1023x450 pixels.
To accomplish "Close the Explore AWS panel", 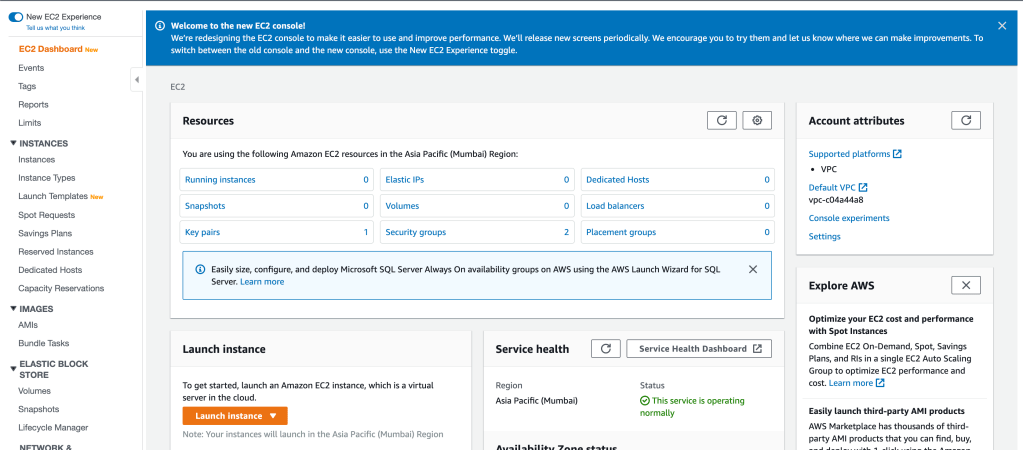I will 966,286.
